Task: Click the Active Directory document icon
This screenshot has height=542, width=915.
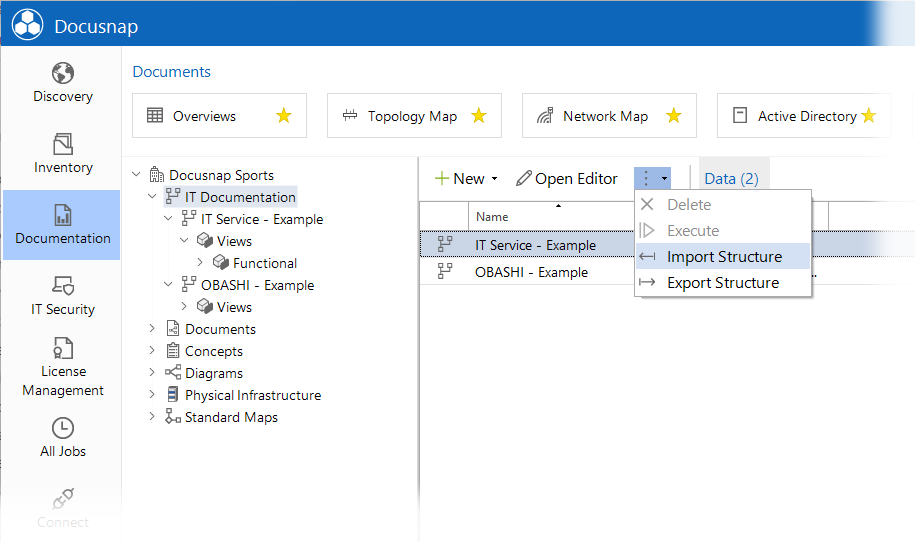Action: point(739,115)
